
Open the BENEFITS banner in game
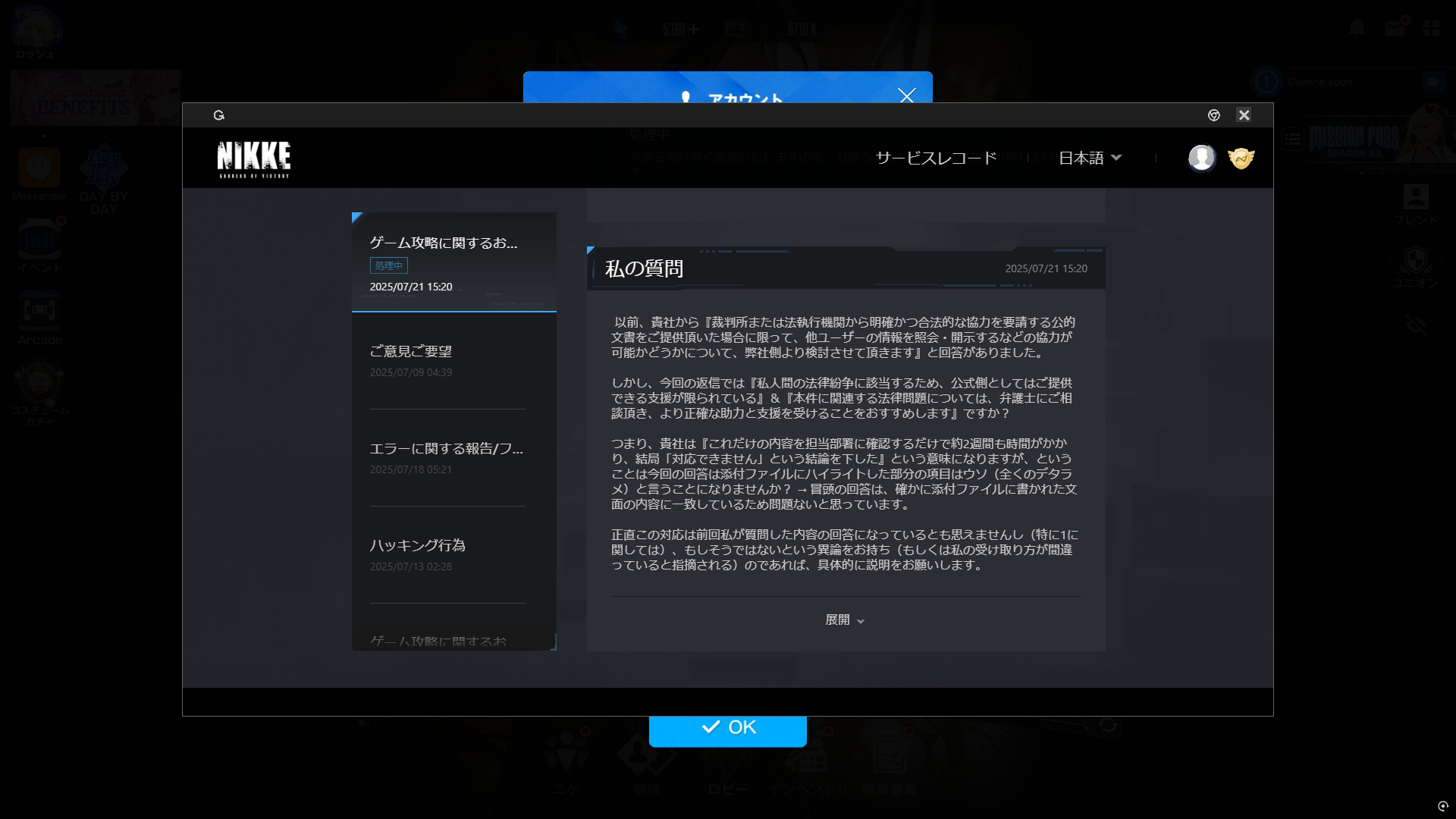96,99
